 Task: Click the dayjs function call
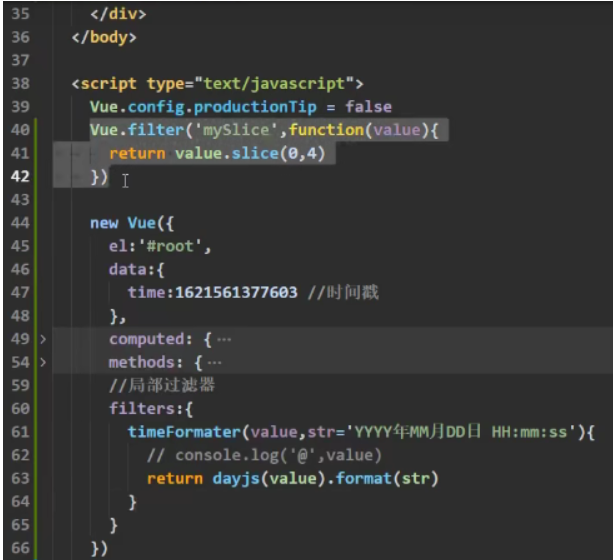[x=234, y=478]
